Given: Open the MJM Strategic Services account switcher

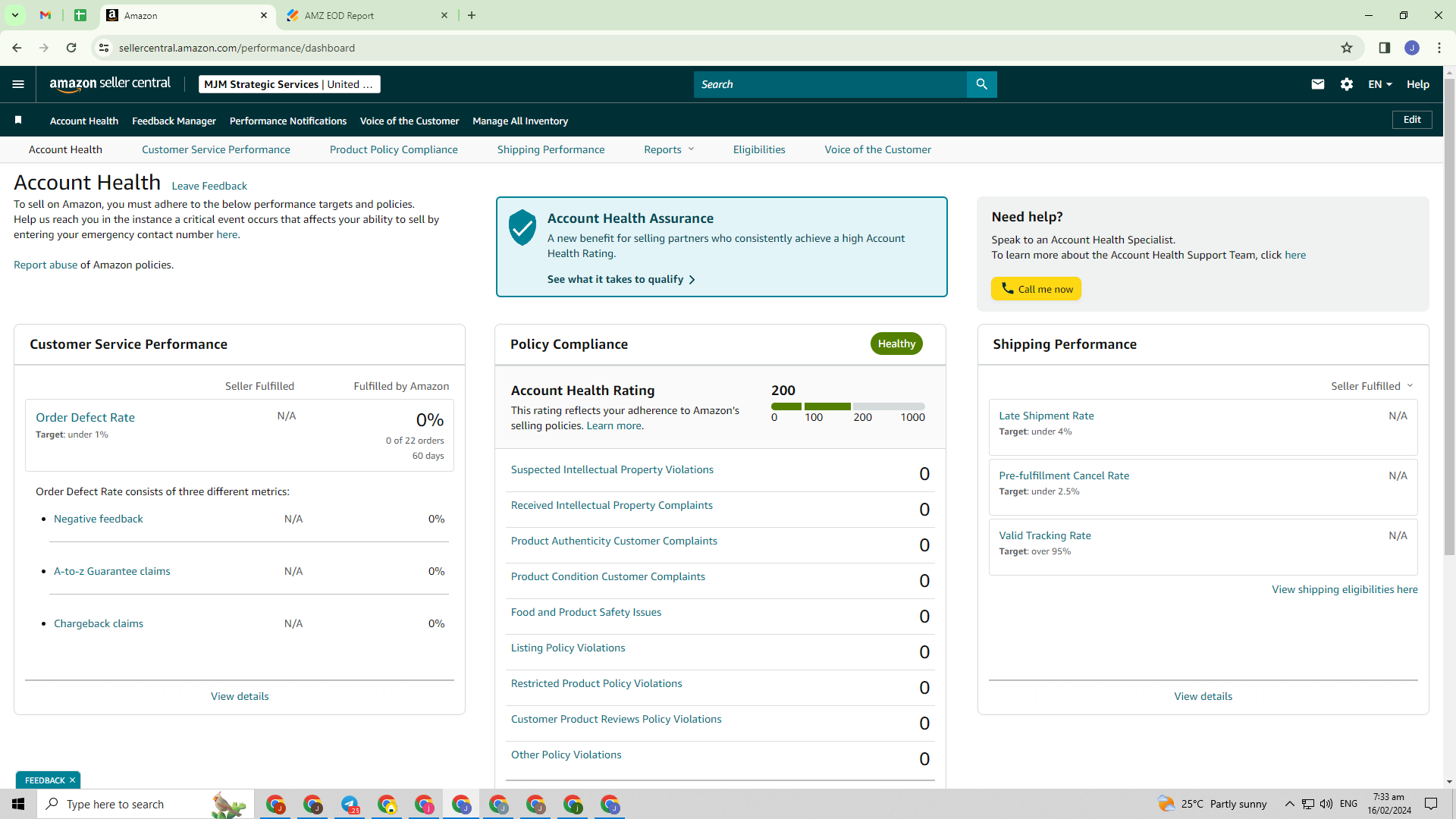Looking at the screenshot, I should [290, 84].
